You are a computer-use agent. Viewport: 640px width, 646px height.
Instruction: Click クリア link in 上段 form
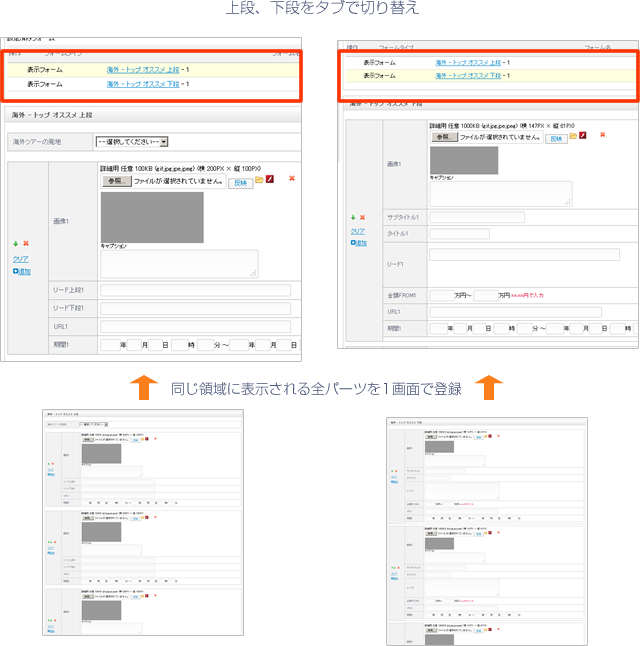[20, 258]
